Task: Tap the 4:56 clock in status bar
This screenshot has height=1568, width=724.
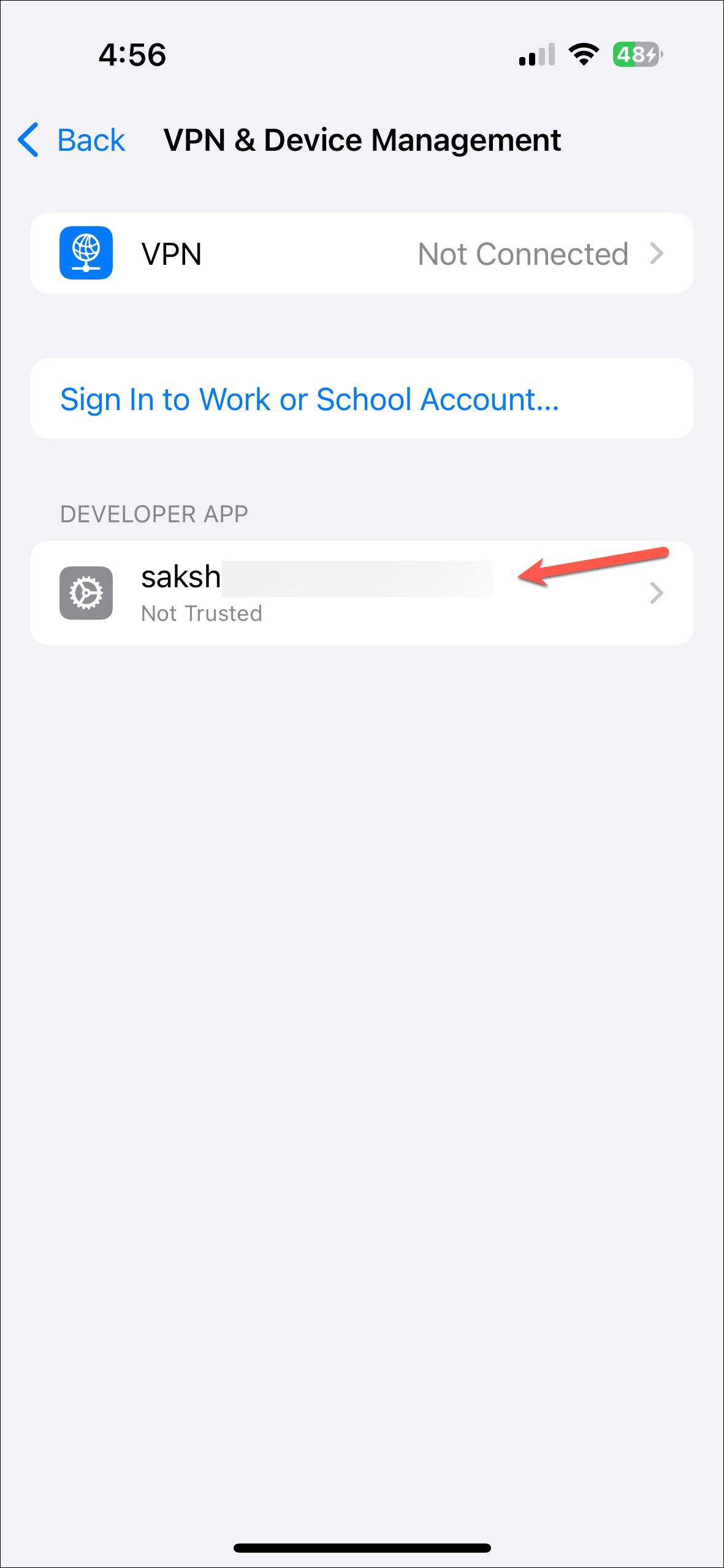Action: pyautogui.click(x=132, y=55)
